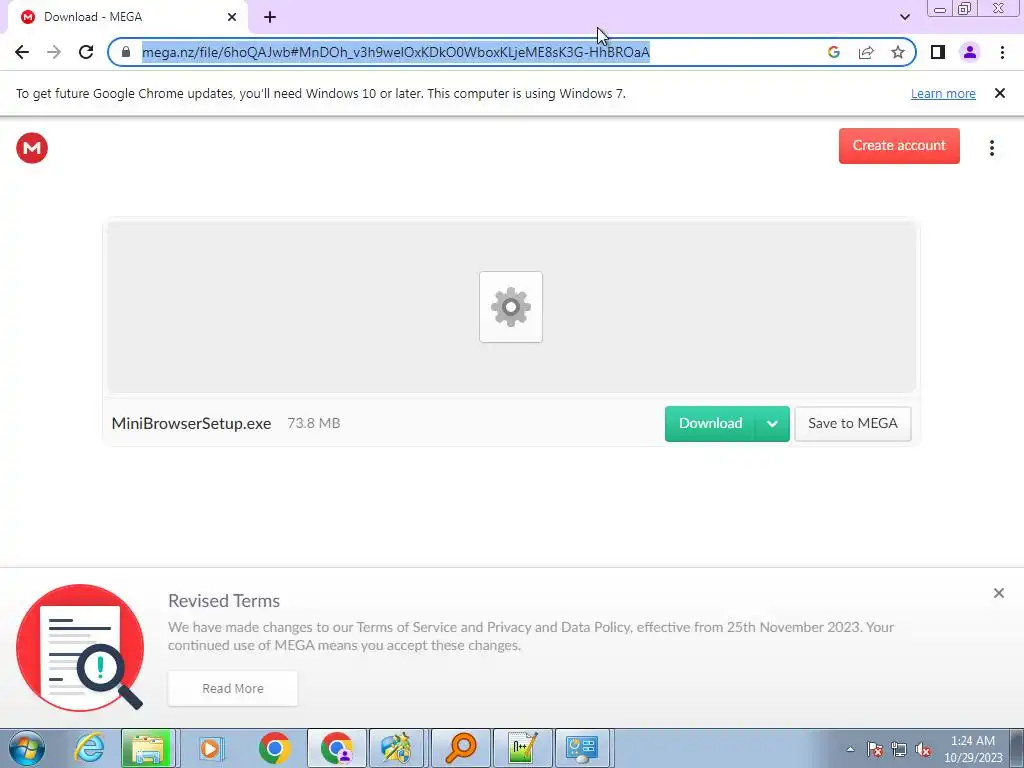Image resolution: width=1024 pixels, height=768 pixels.
Task: Open the shield tool app in the taskbar
Action: 397,748
